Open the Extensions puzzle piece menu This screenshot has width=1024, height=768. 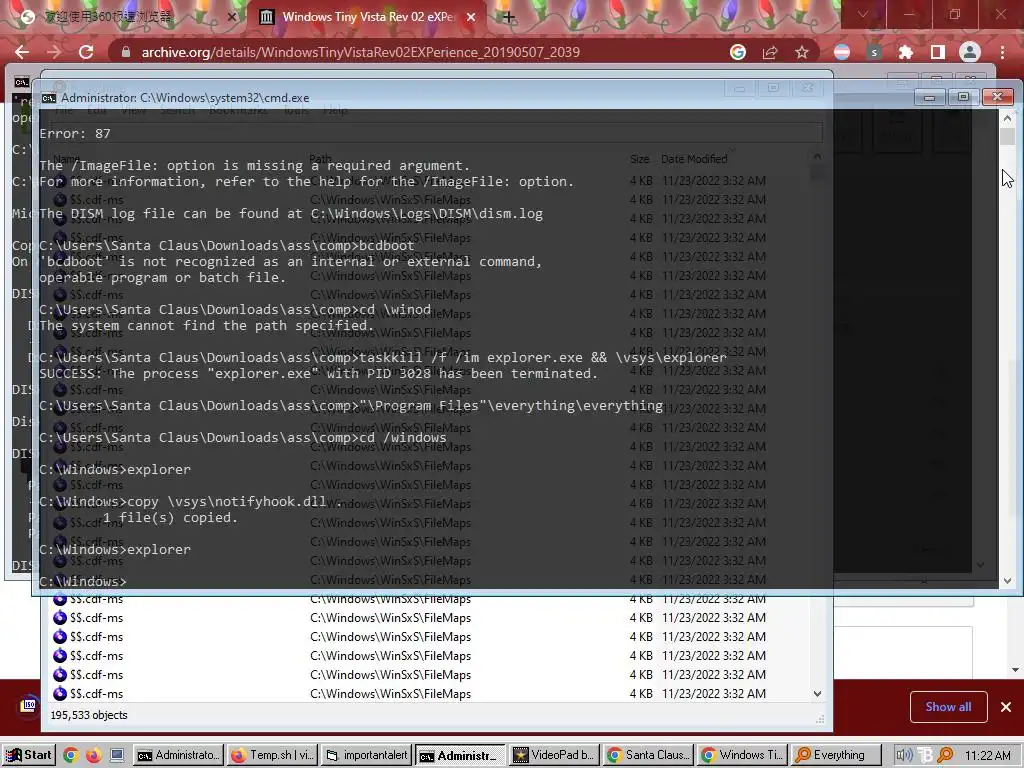[905, 52]
